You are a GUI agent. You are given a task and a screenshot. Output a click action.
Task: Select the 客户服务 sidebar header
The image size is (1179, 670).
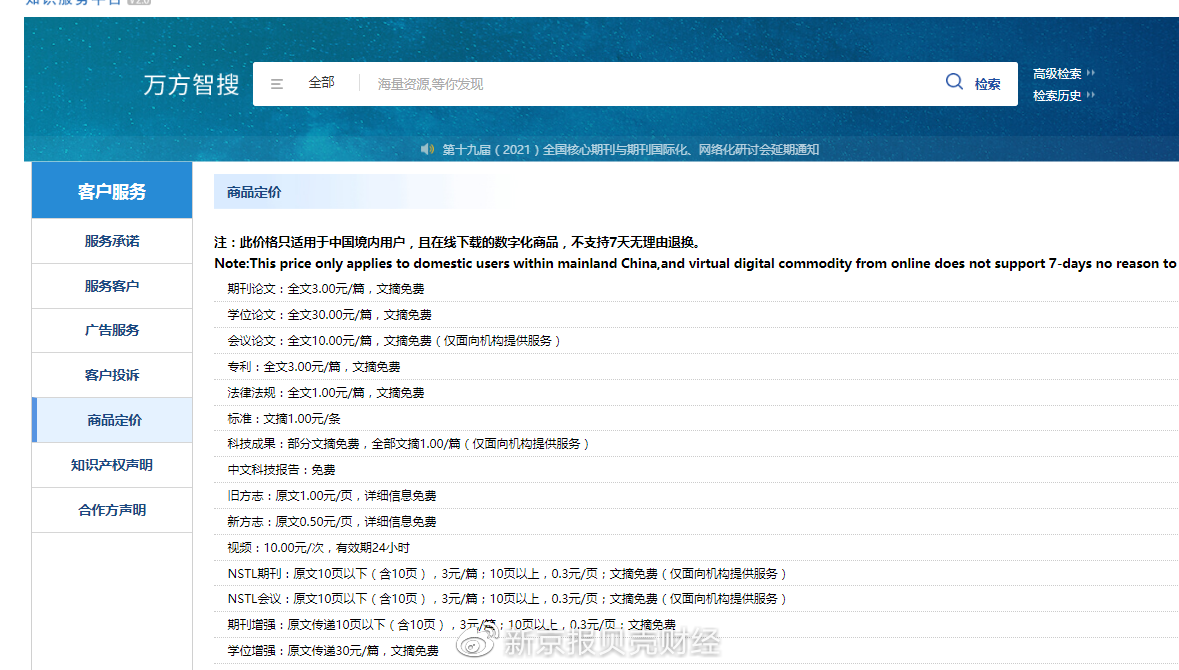tap(112, 191)
